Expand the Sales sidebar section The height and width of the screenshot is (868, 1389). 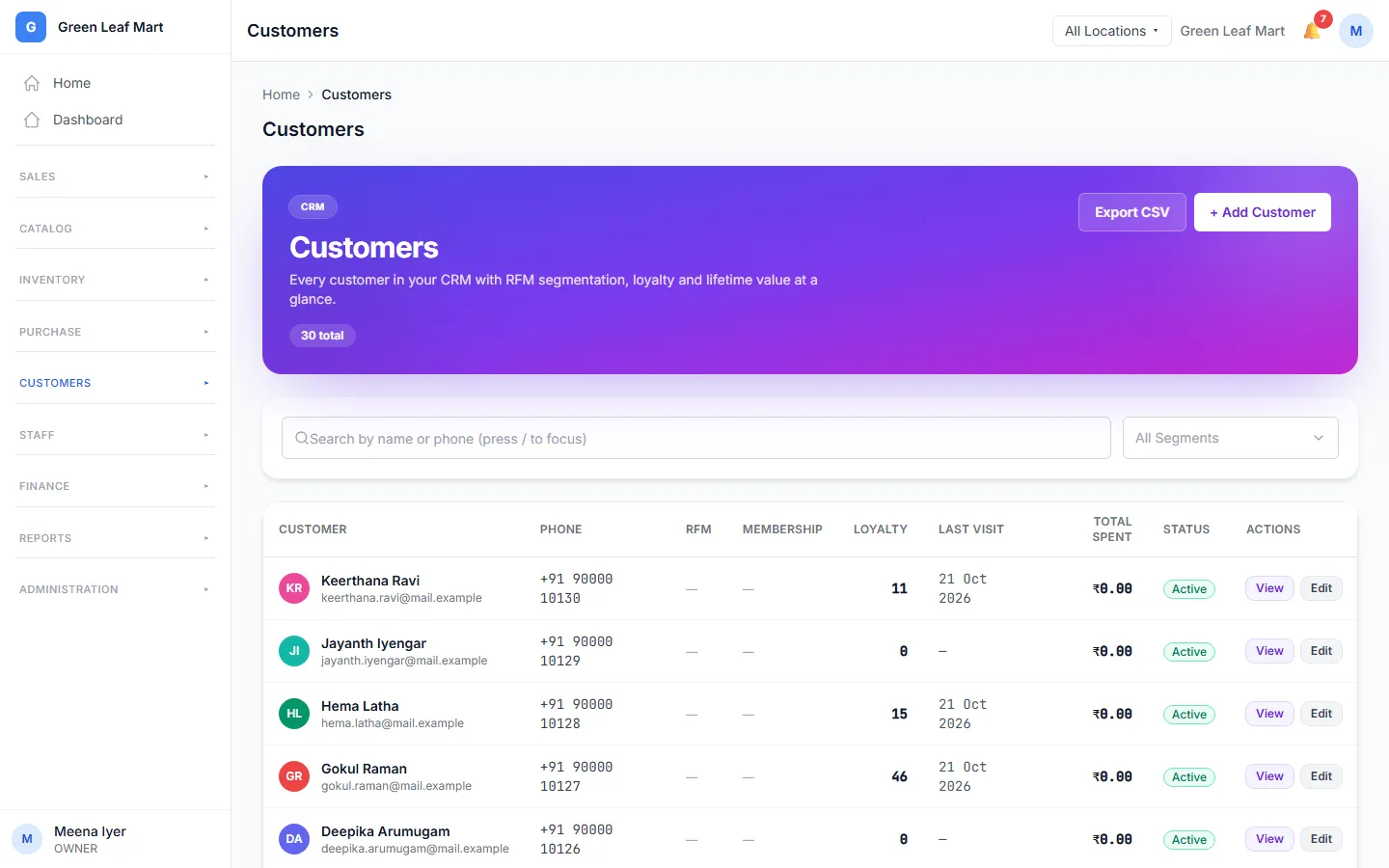coord(115,176)
